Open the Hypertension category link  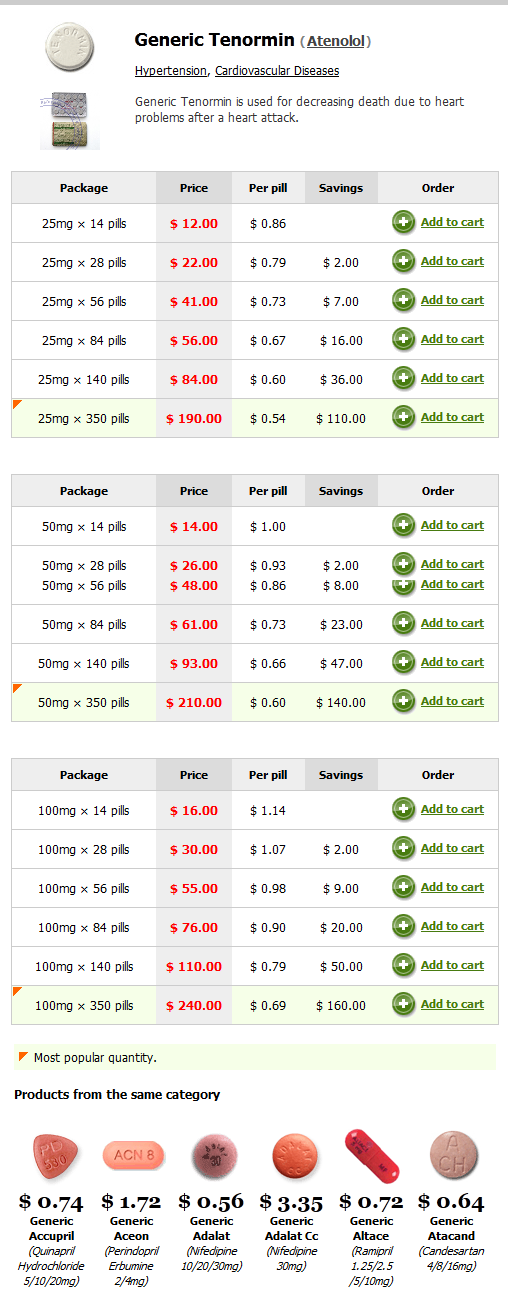171,71
